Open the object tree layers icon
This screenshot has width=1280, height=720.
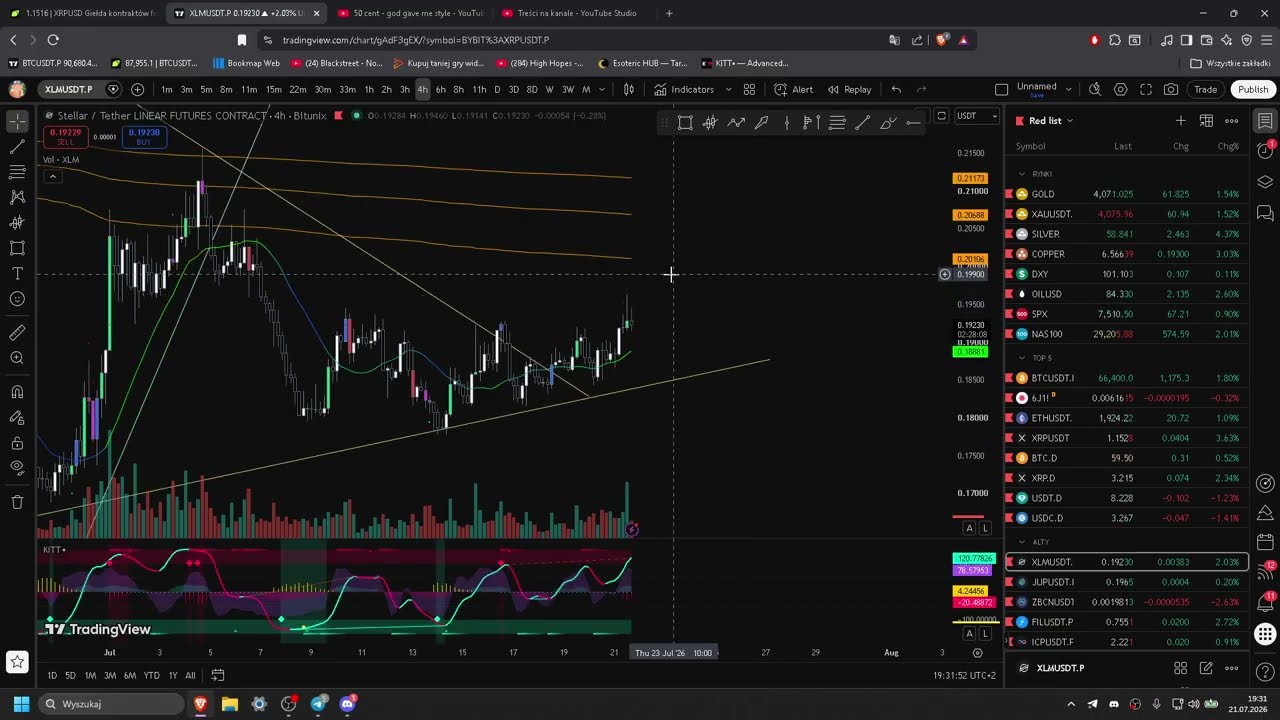(1265, 182)
